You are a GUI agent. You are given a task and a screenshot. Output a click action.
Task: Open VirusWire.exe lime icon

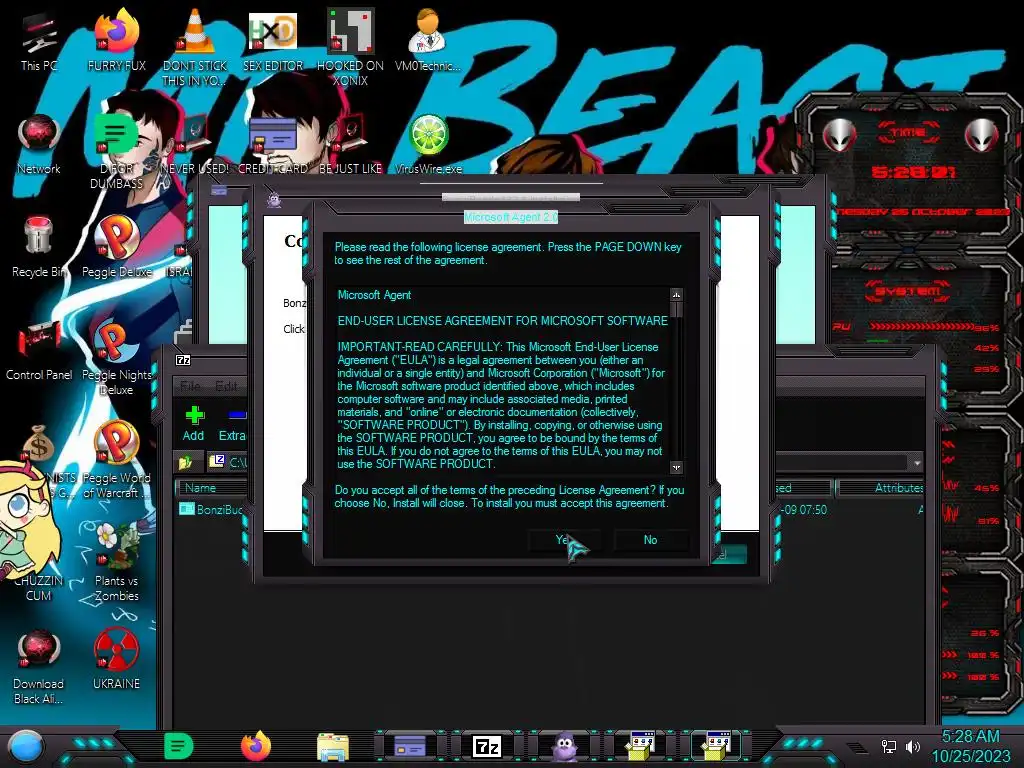[428, 145]
